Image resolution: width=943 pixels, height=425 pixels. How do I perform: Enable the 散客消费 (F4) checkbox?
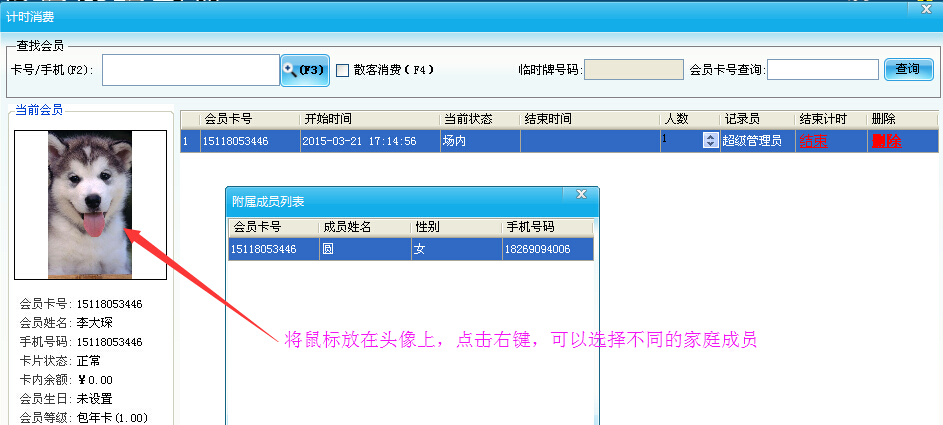click(x=342, y=70)
